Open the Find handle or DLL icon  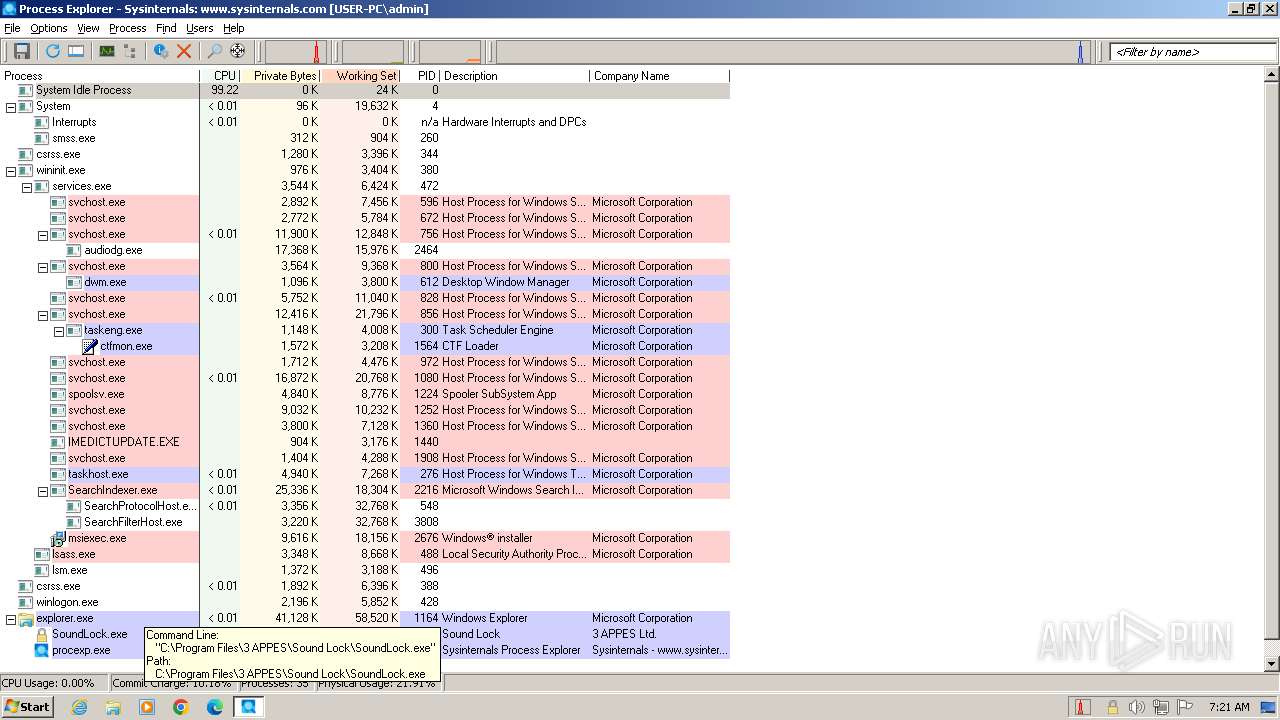[x=214, y=51]
